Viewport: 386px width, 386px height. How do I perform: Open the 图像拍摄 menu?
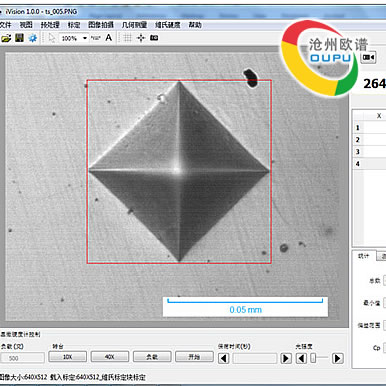click(101, 25)
